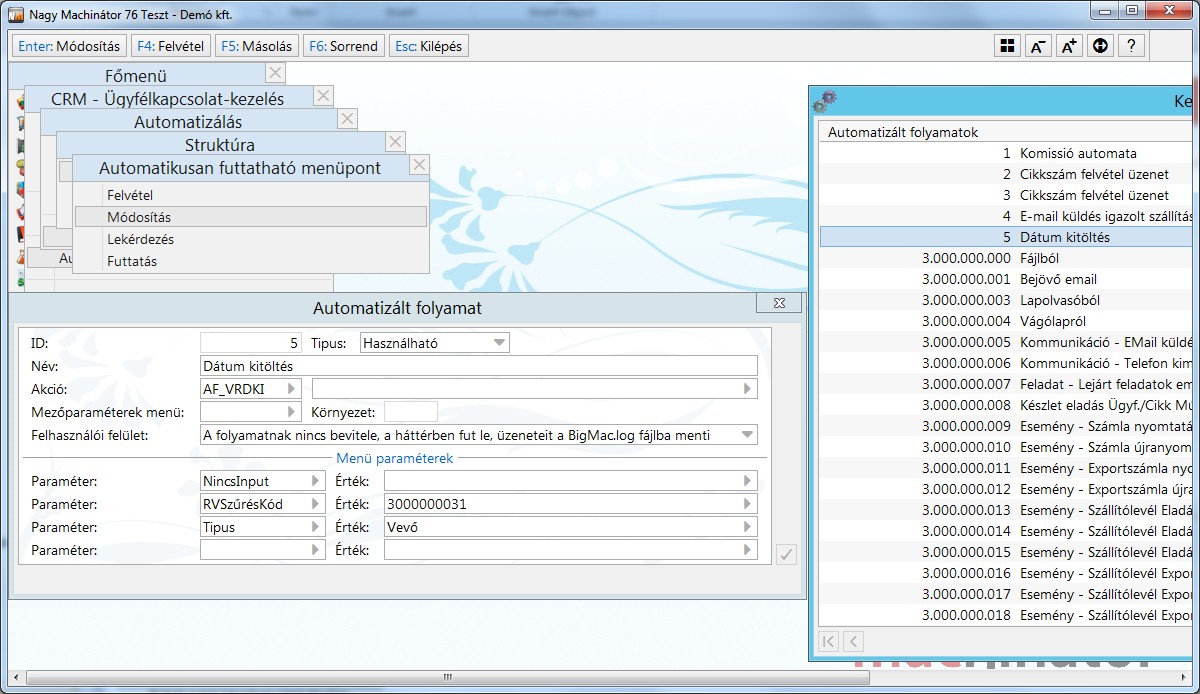The image size is (1200, 694).
Task: Select the Lekérdezés menu entry
Action: (x=140, y=239)
